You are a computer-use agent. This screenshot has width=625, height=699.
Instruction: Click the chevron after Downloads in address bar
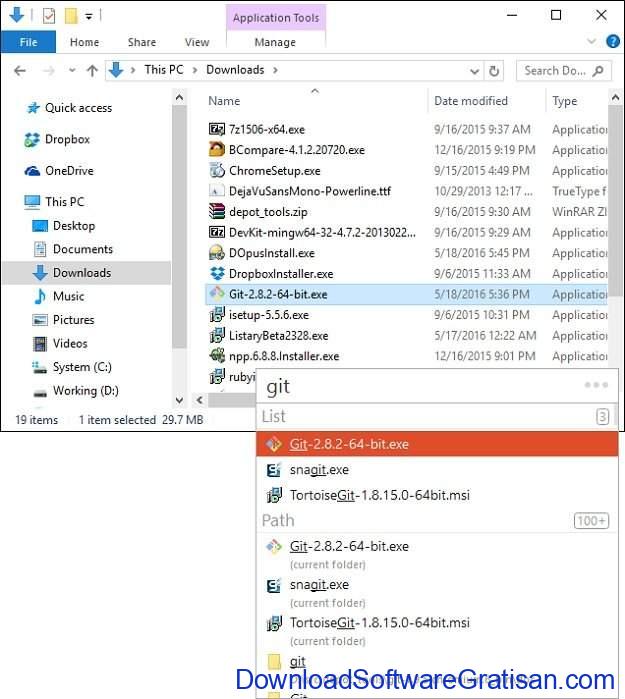(x=275, y=70)
